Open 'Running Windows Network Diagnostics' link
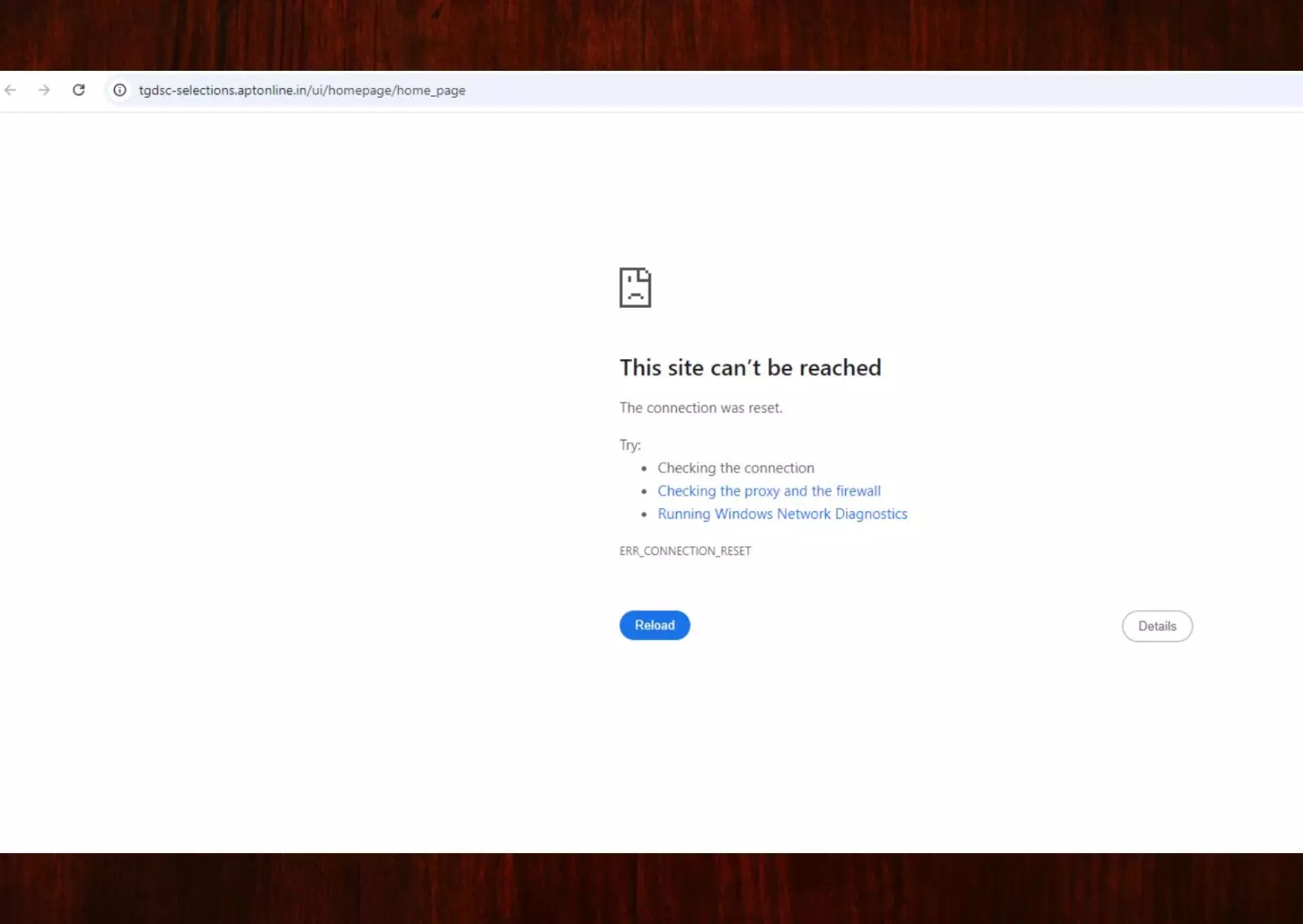The width and height of the screenshot is (1303, 924). pyautogui.click(x=783, y=514)
